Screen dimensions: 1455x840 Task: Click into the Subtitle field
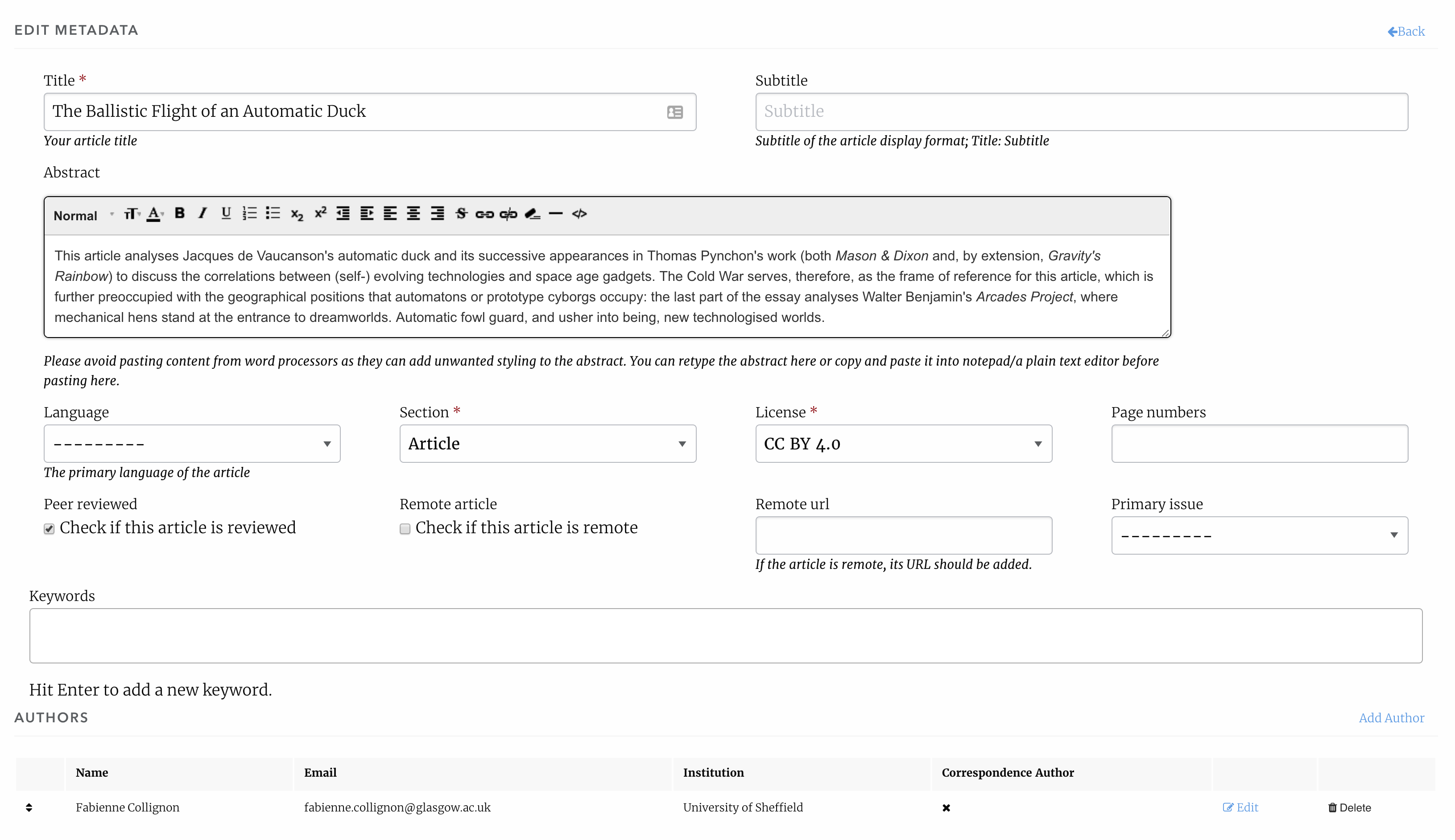pos(1082,112)
